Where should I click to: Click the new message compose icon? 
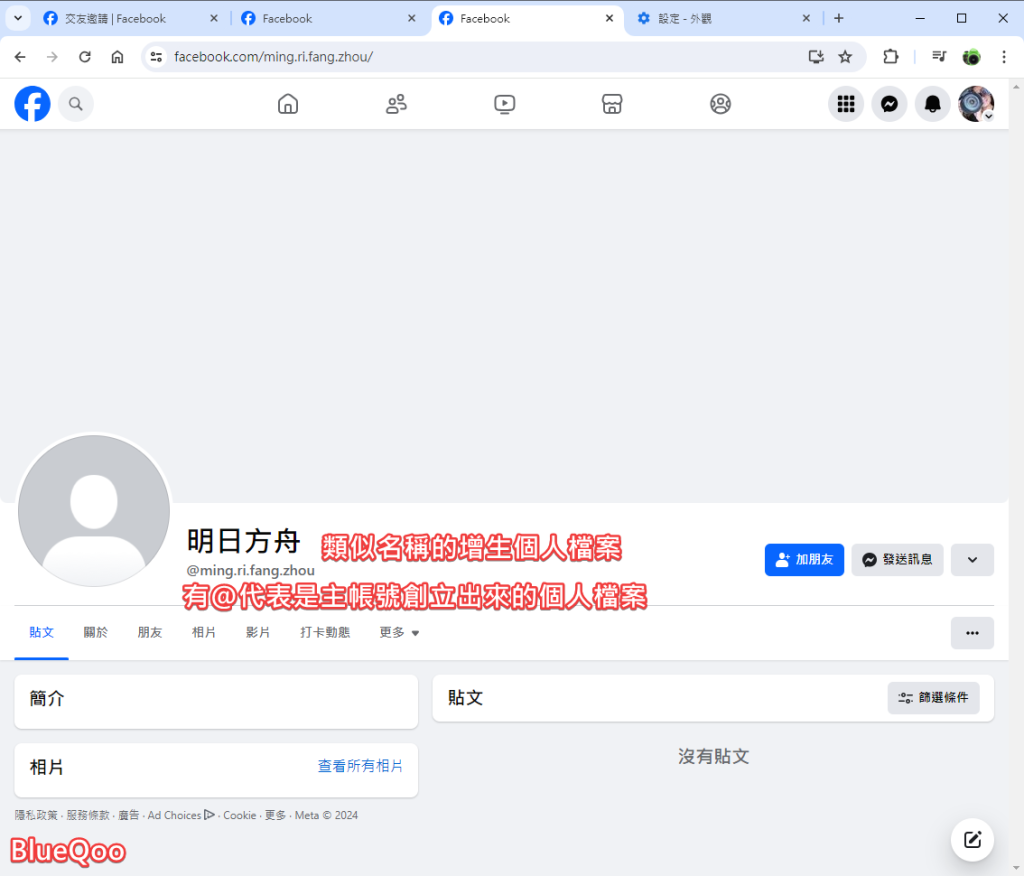(x=972, y=840)
